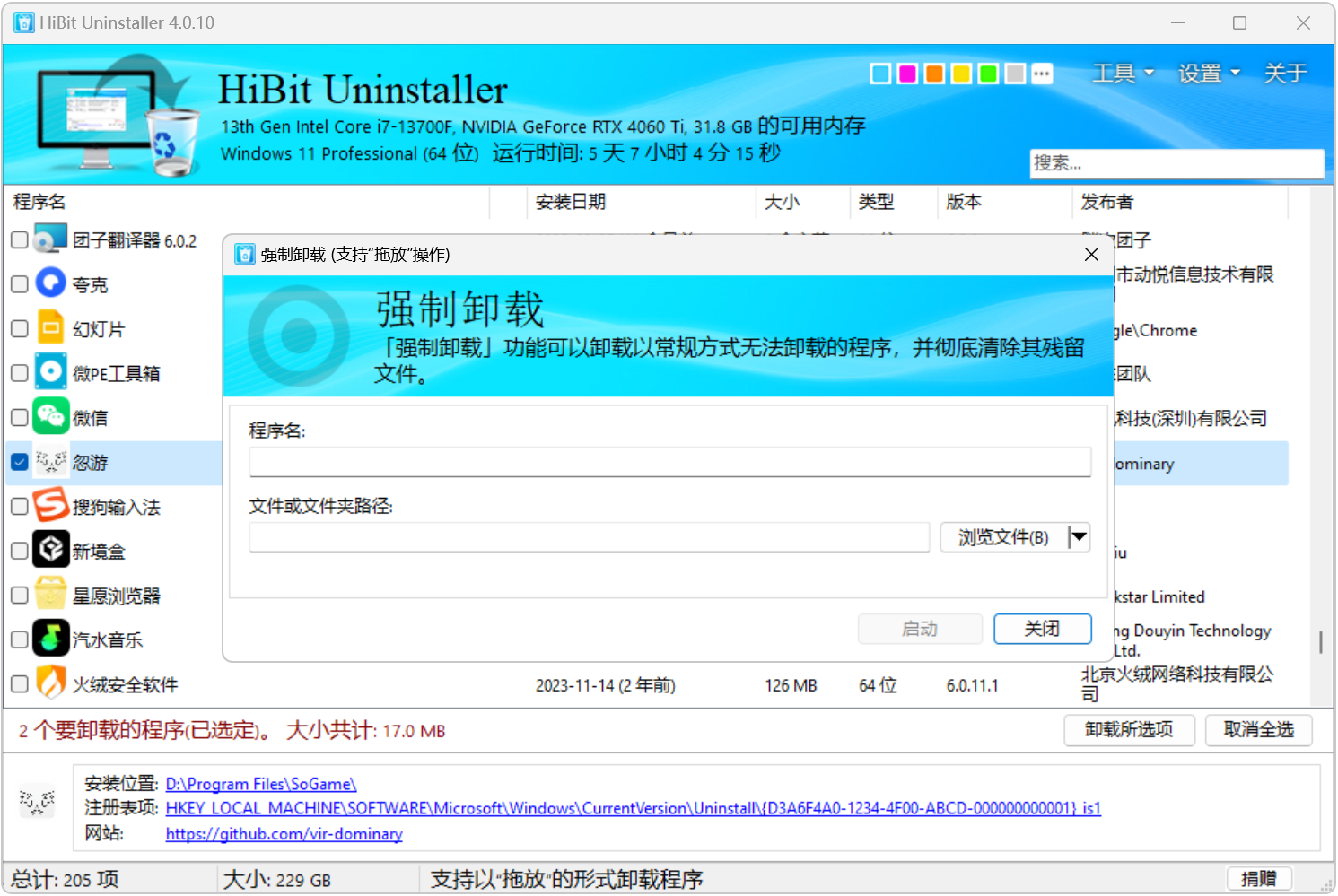The image size is (1338, 896).
Task: Select the 星愿浏览器 checkbox
Action: click(19, 595)
